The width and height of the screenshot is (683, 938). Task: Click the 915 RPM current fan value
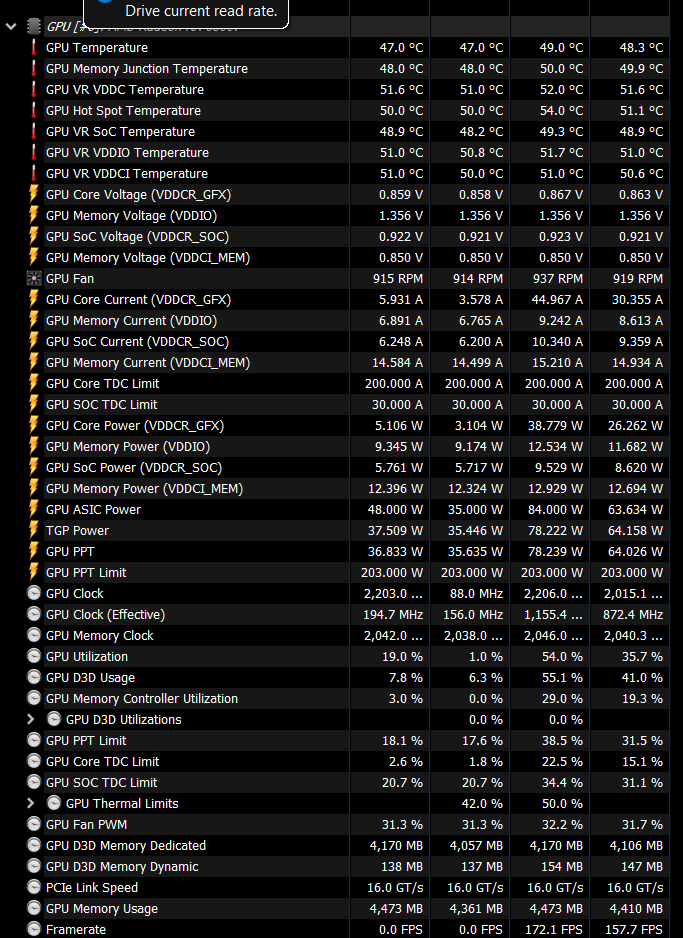[x=398, y=278]
